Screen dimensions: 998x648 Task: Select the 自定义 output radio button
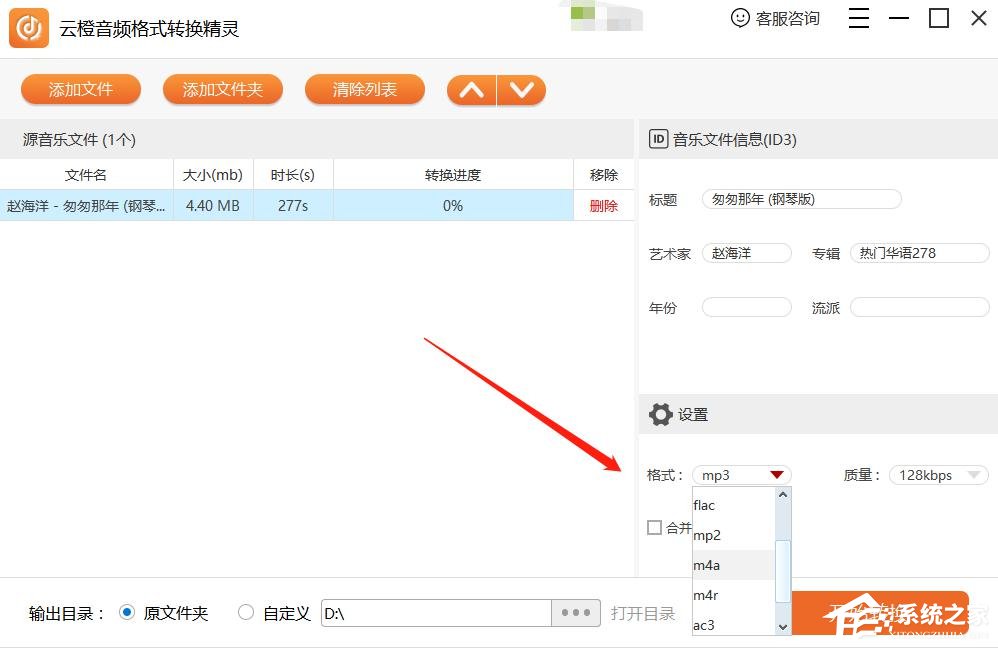tap(245, 613)
